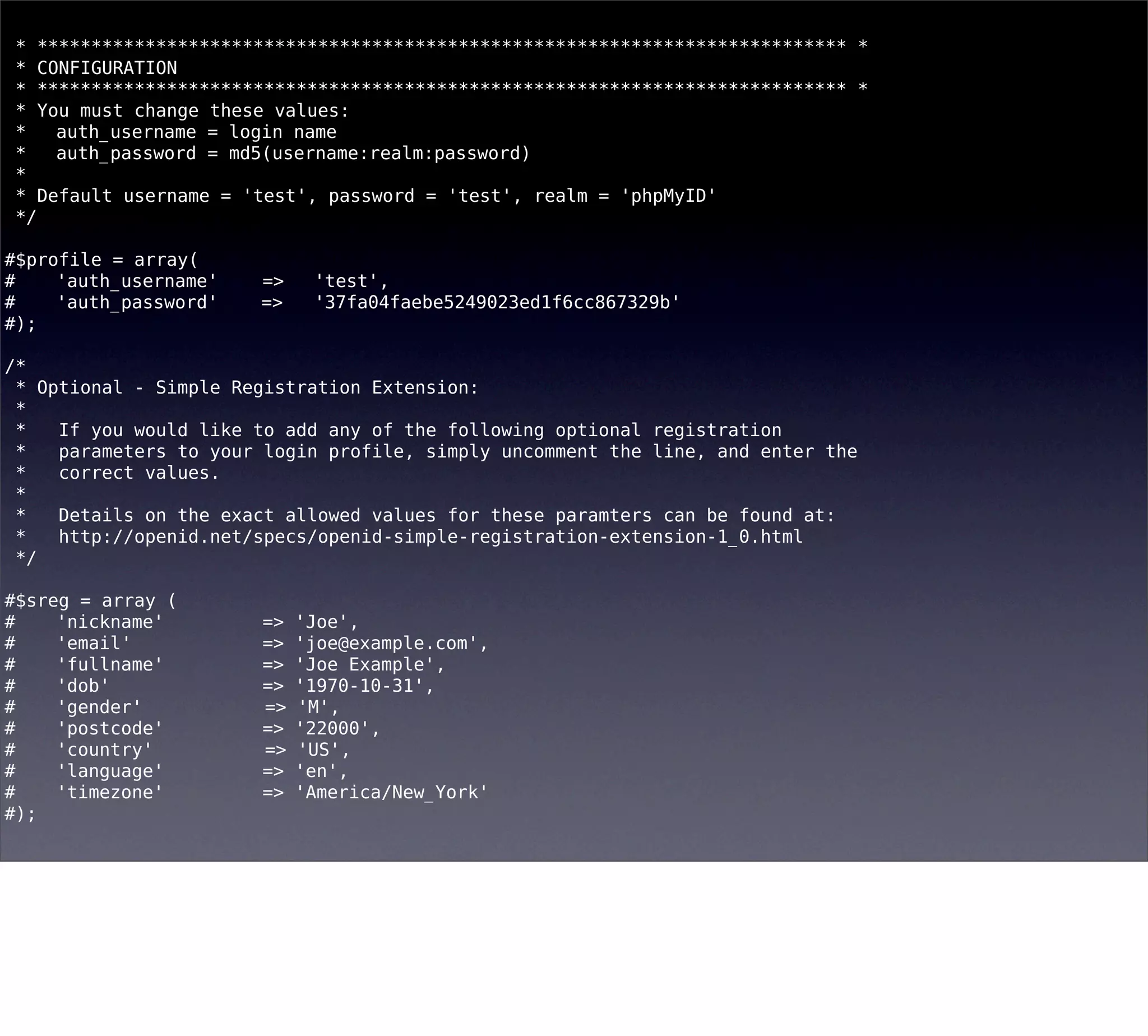Click the 'country' key
Screen dimensions: 1148x1036
click(105, 750)
